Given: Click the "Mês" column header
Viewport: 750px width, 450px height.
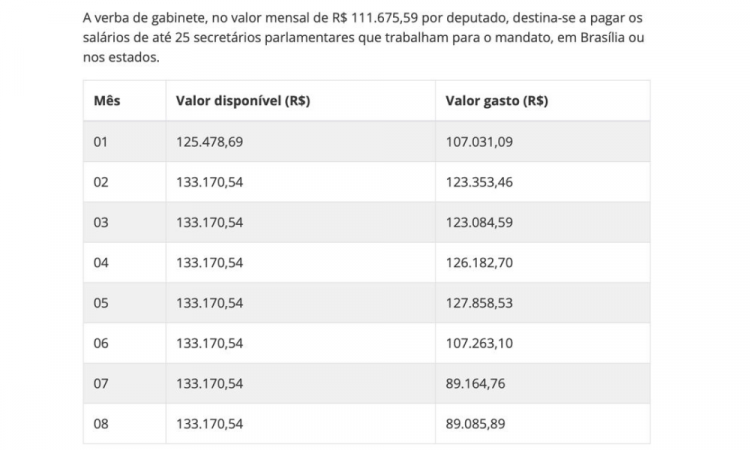Looking at the screenshot, I should pos(105,101).
